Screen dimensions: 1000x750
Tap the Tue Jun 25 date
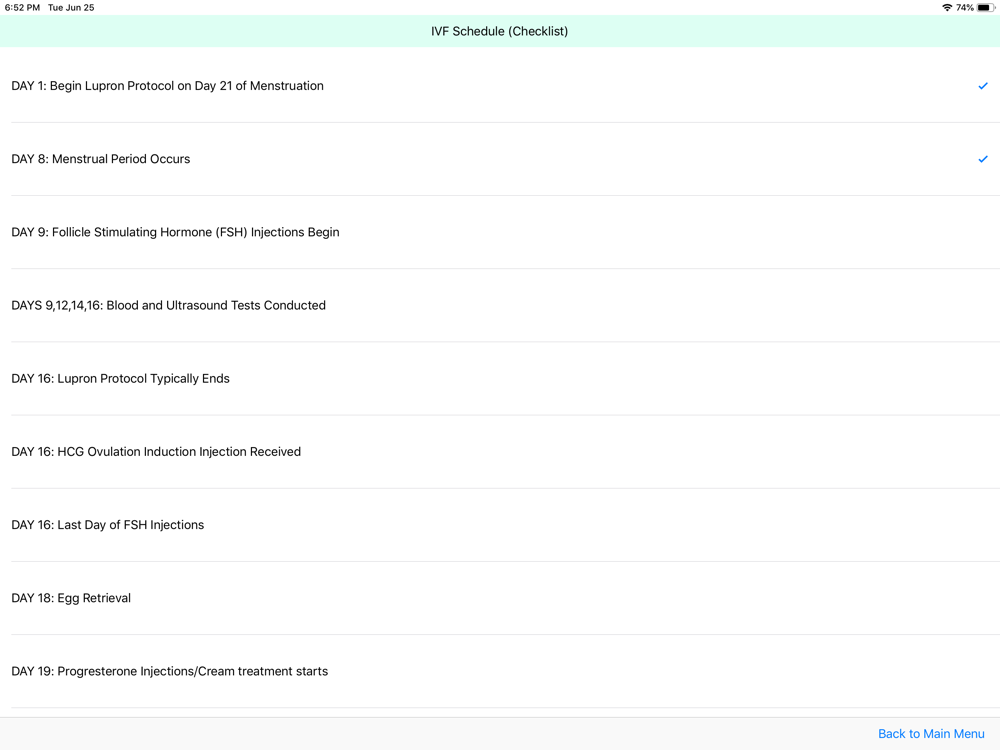71,8
